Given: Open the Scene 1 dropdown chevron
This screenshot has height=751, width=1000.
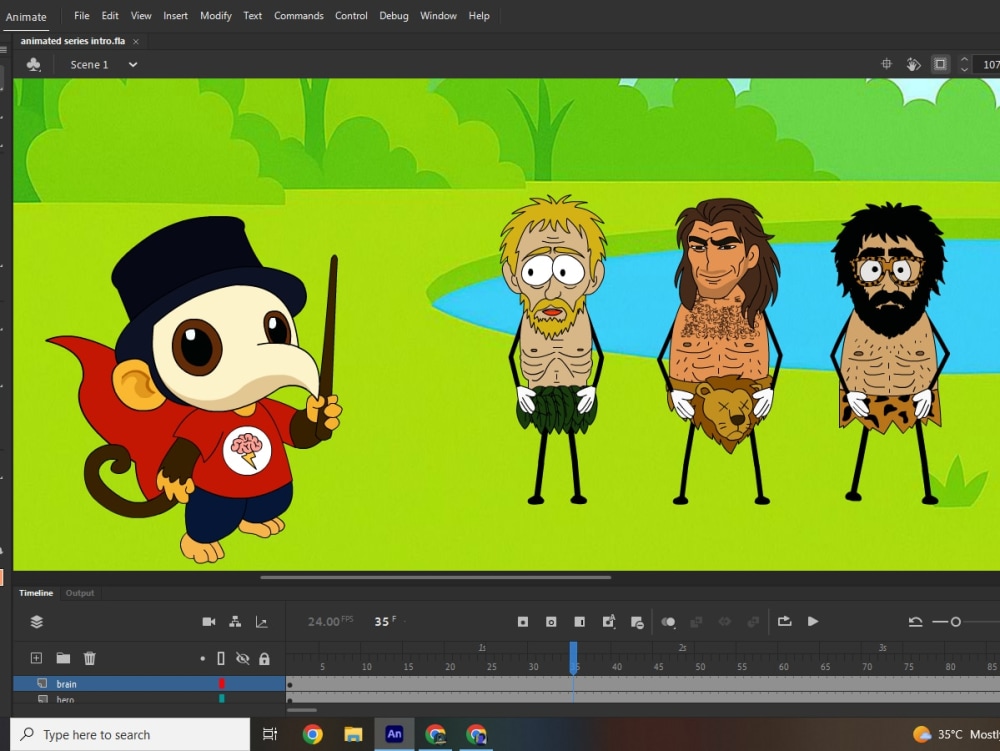Looking at the screenshot, I should tap(133, 64).
